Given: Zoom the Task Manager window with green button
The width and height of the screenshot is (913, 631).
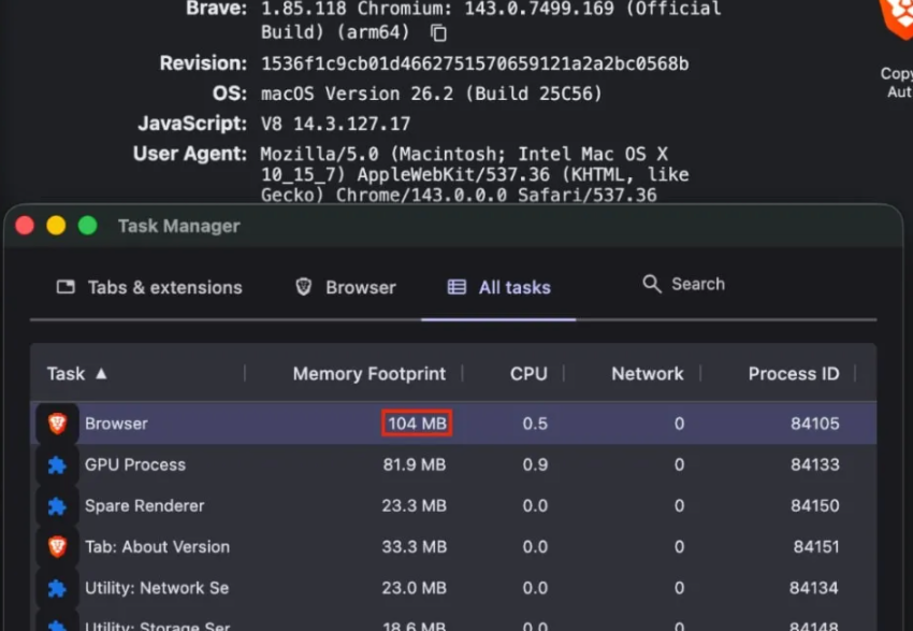Looking at the screenshot, I should [x=87, y=226].
